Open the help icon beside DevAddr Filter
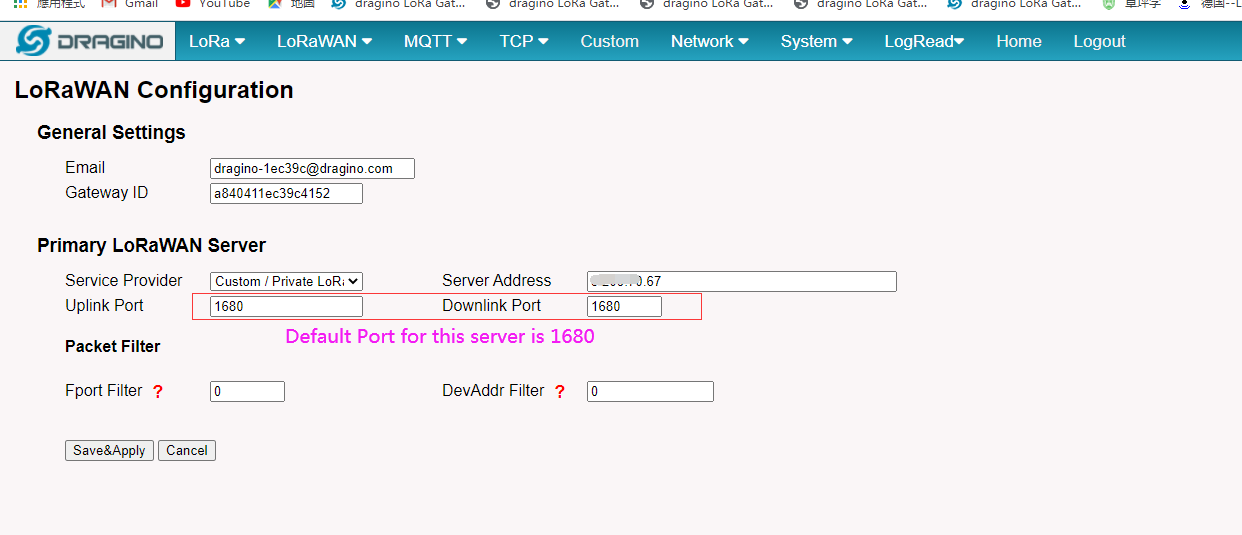The width and height of the screenshot is (1242, 535). pos(560,392)
